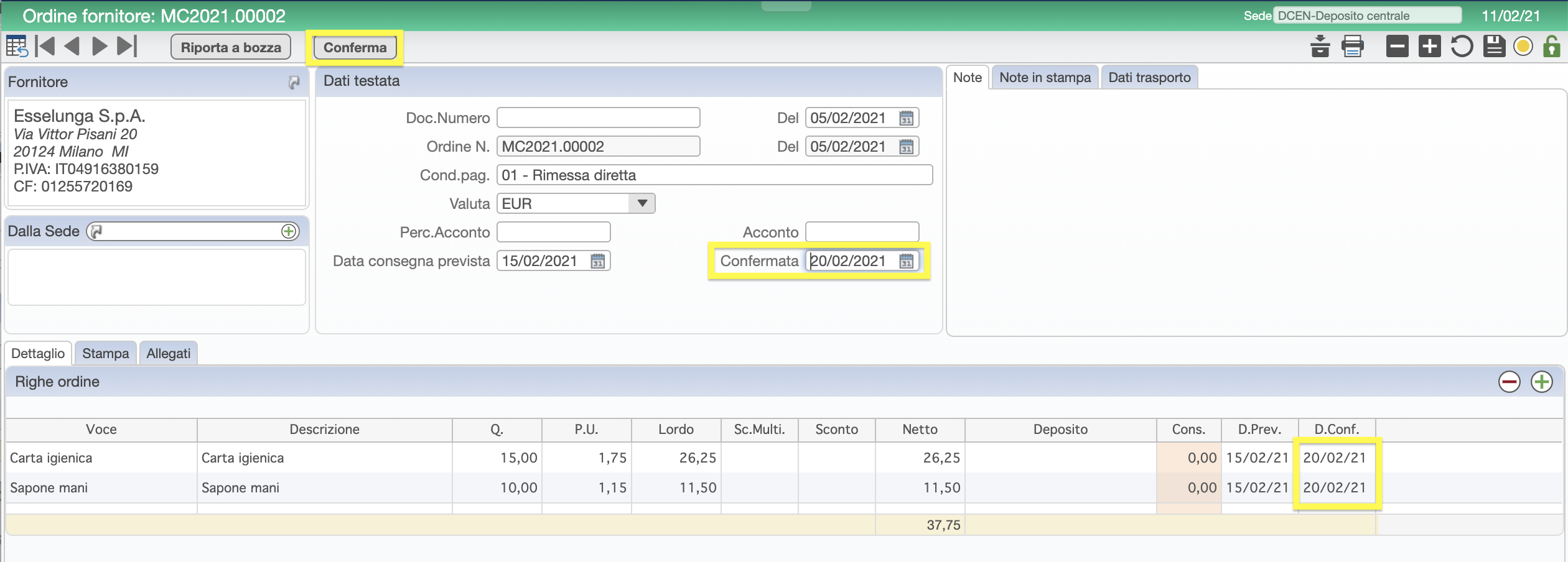Screen dimensions: 1568x562
Task: Add a Dalla Sede entry with plus
Action: coord(289,231)
